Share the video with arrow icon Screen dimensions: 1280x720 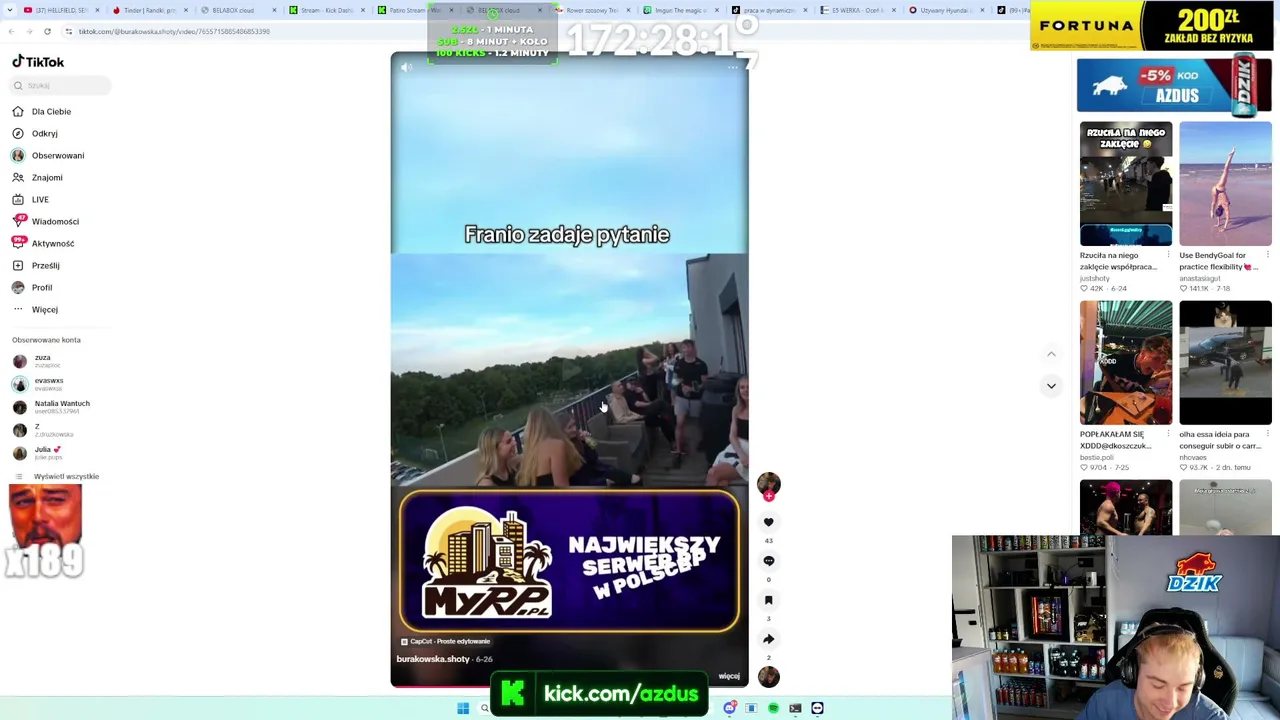[768, 639]
